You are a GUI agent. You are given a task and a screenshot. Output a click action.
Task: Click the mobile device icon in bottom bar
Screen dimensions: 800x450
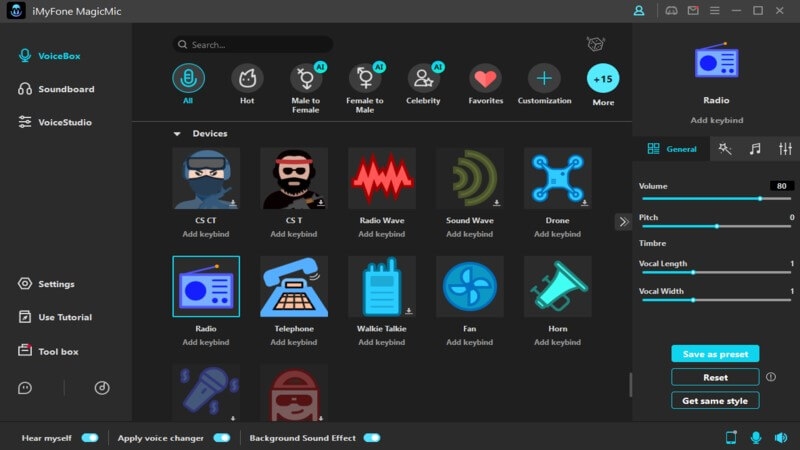731,437
